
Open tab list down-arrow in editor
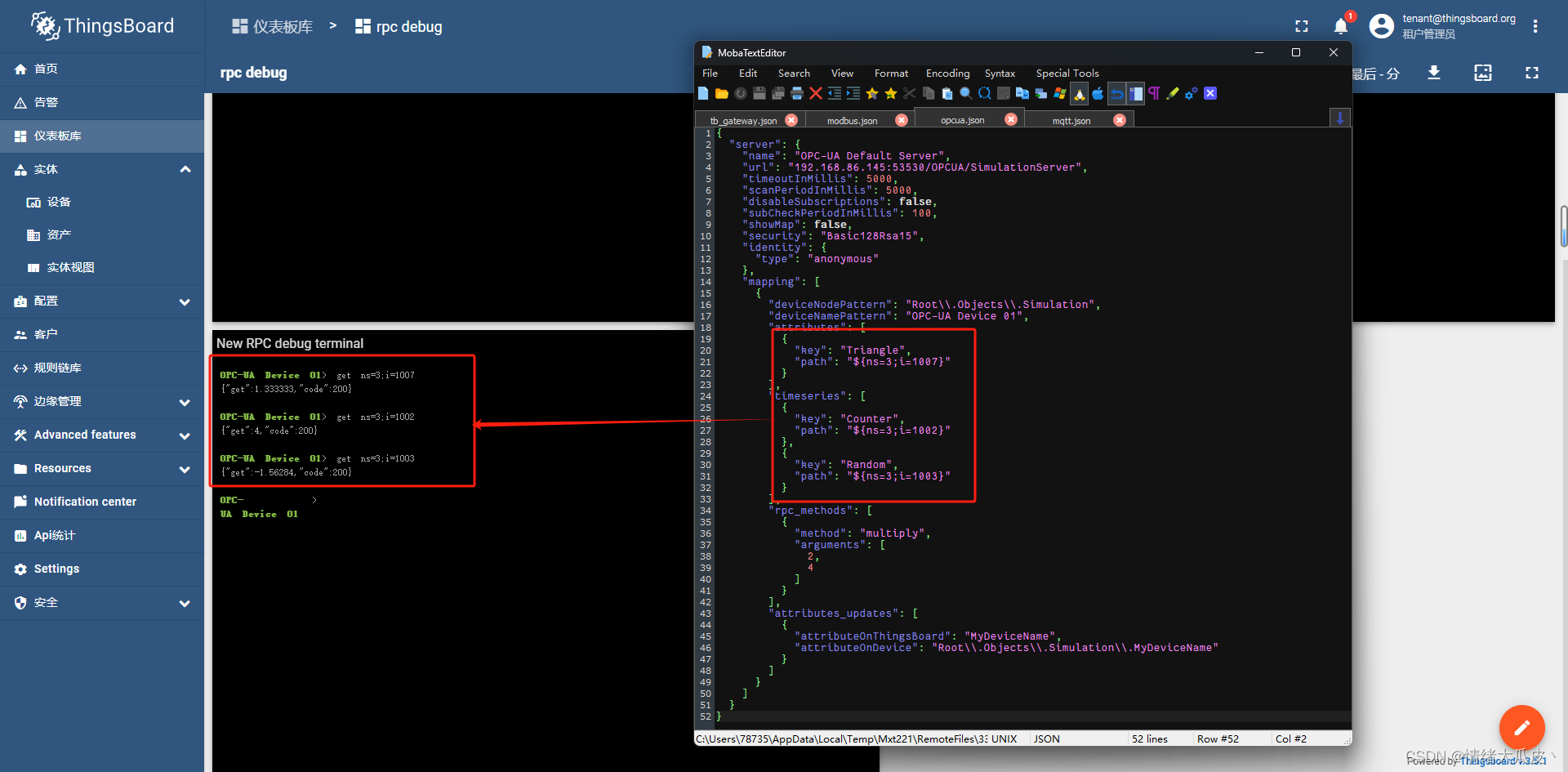[x=1339, y=118]
